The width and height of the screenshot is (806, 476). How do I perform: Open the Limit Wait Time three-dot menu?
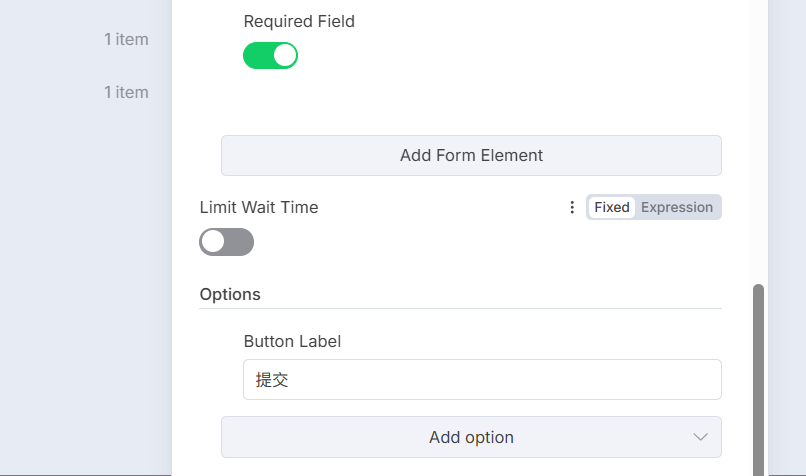pyautogui.click(x=572, y=207)
